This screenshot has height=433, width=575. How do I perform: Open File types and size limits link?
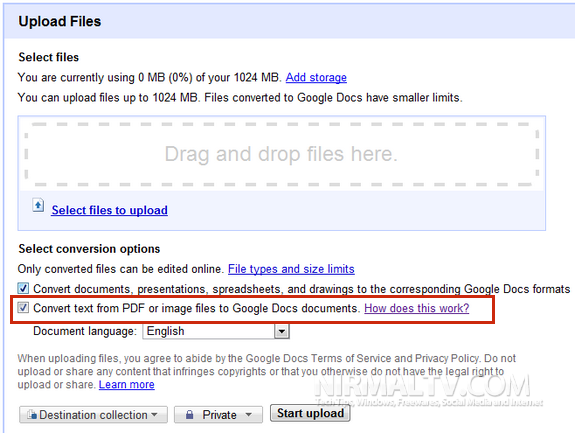[x=291, y=269]
